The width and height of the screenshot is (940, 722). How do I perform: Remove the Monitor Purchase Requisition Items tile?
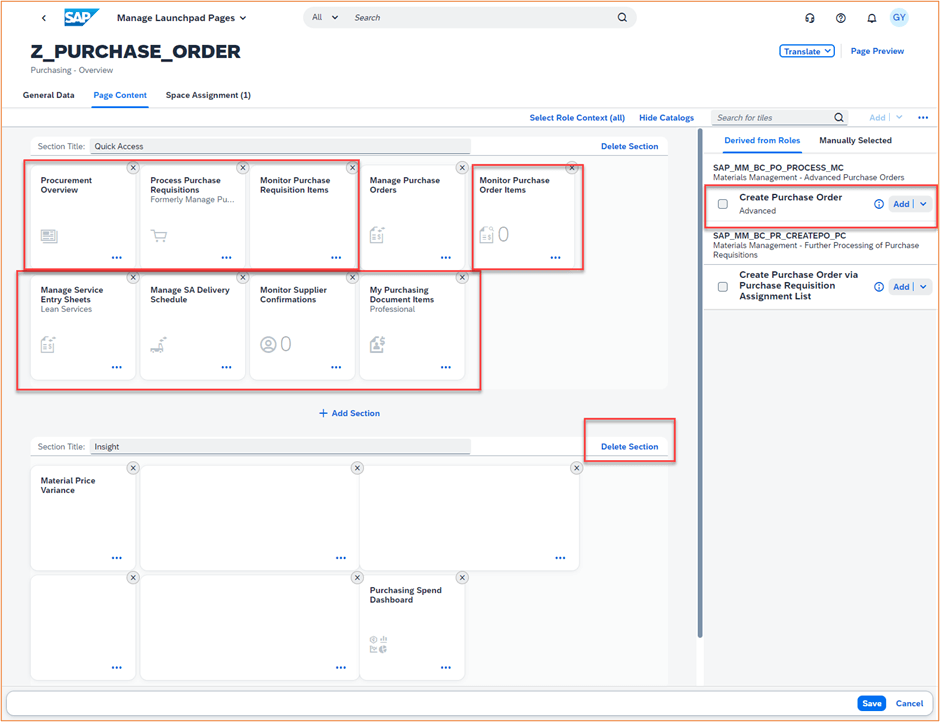coord(352,168)
